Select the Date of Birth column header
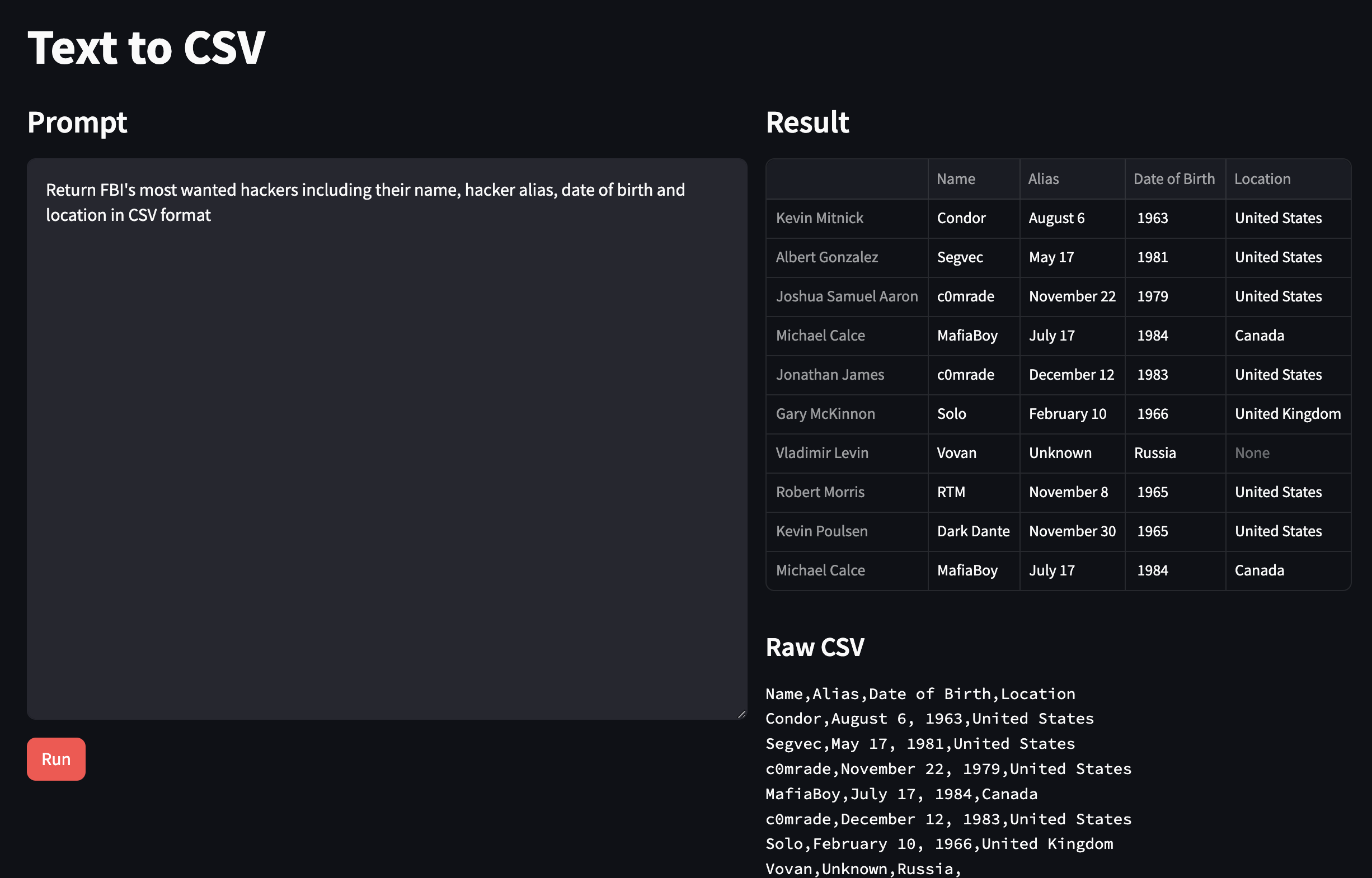 pos(1173,178)
